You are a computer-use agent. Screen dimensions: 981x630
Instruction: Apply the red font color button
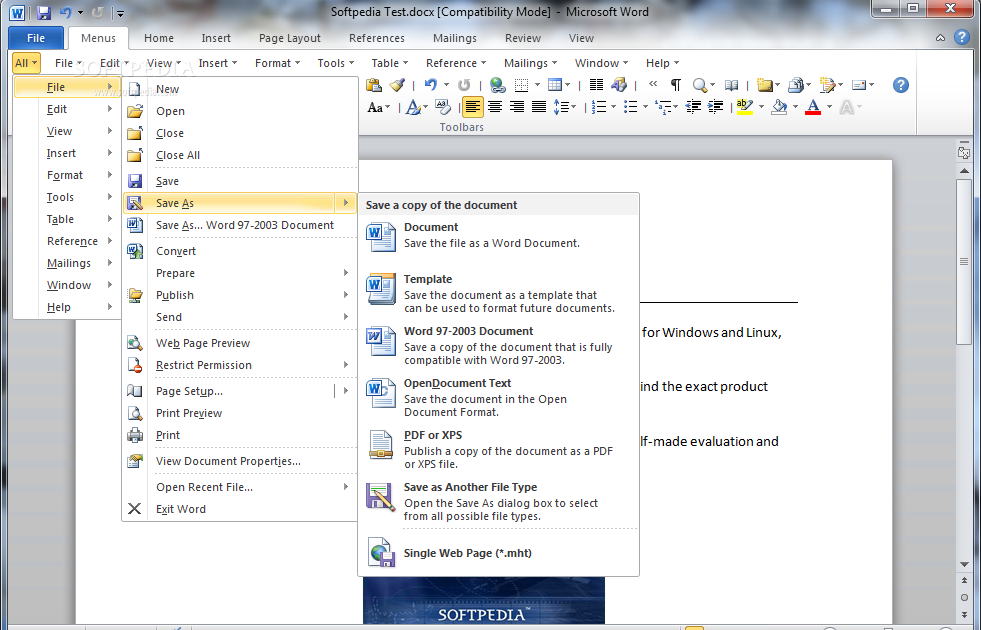(813, 108)
